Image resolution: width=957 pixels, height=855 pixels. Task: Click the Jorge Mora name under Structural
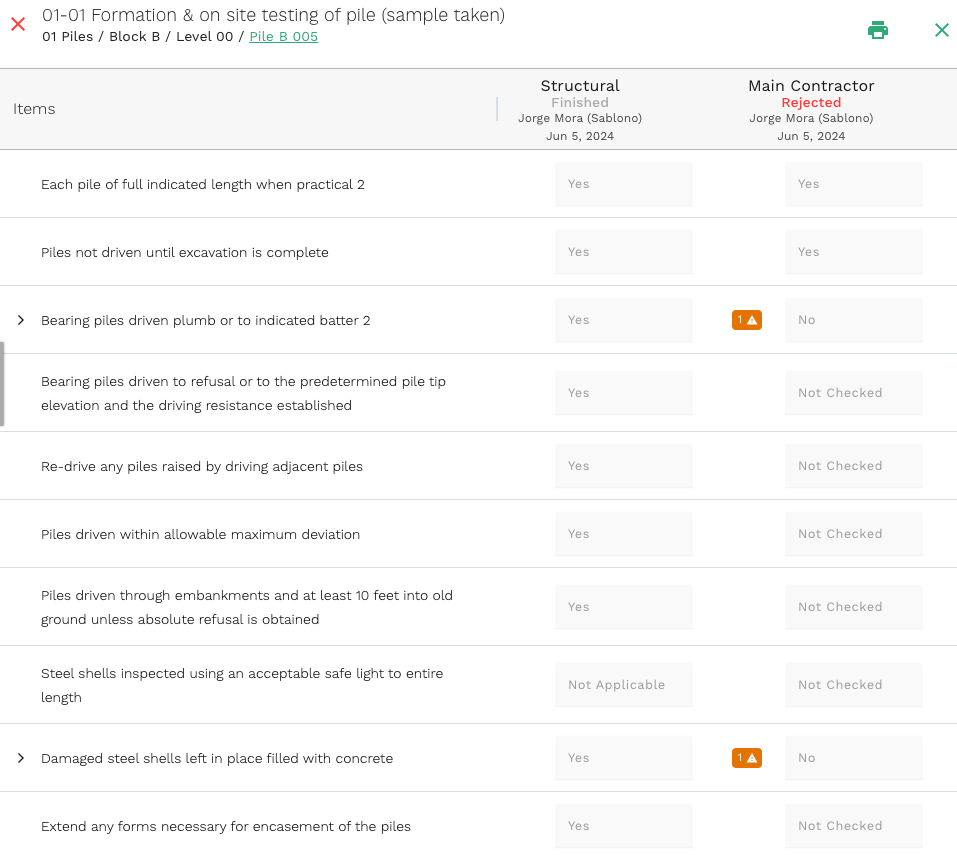[x=580, y=118]
